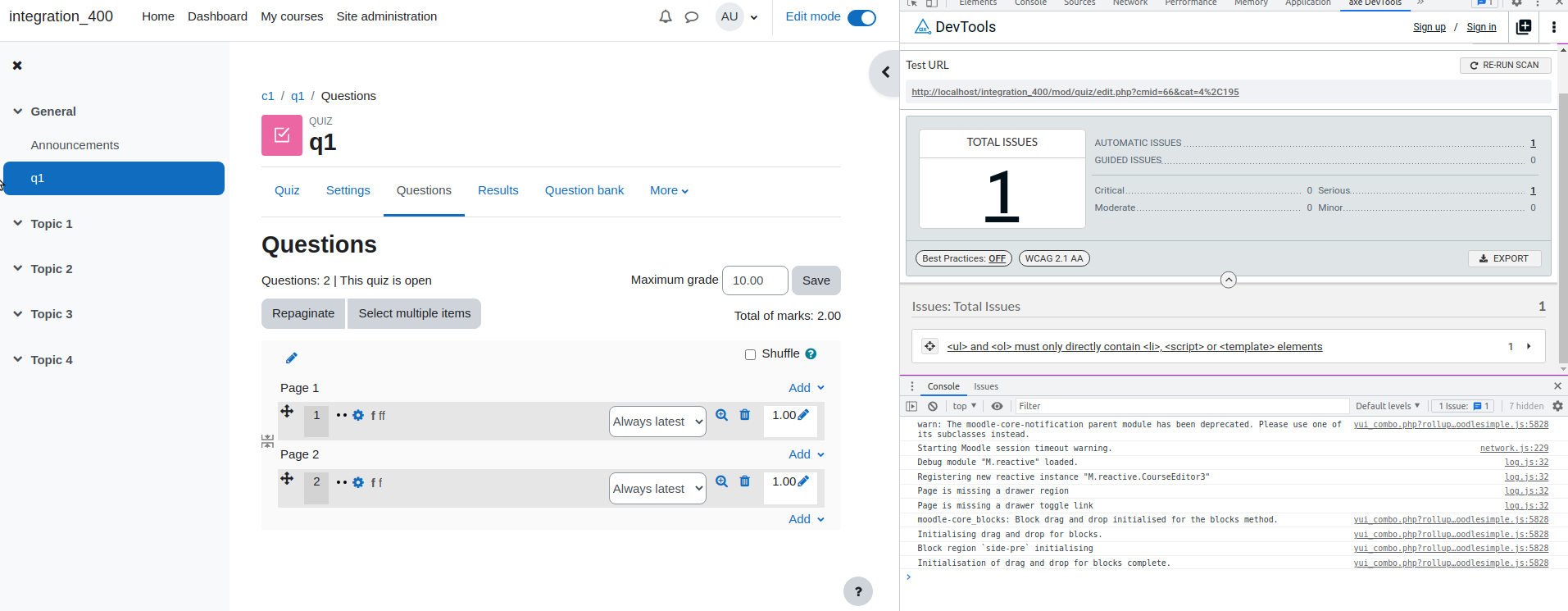Click the Repaginate button
Screen dimensions: 1568x611
click(303, 313)
